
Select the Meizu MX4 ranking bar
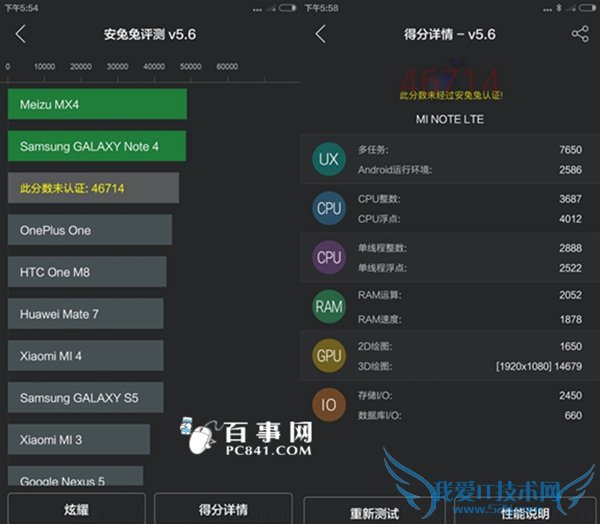point(97,104)
